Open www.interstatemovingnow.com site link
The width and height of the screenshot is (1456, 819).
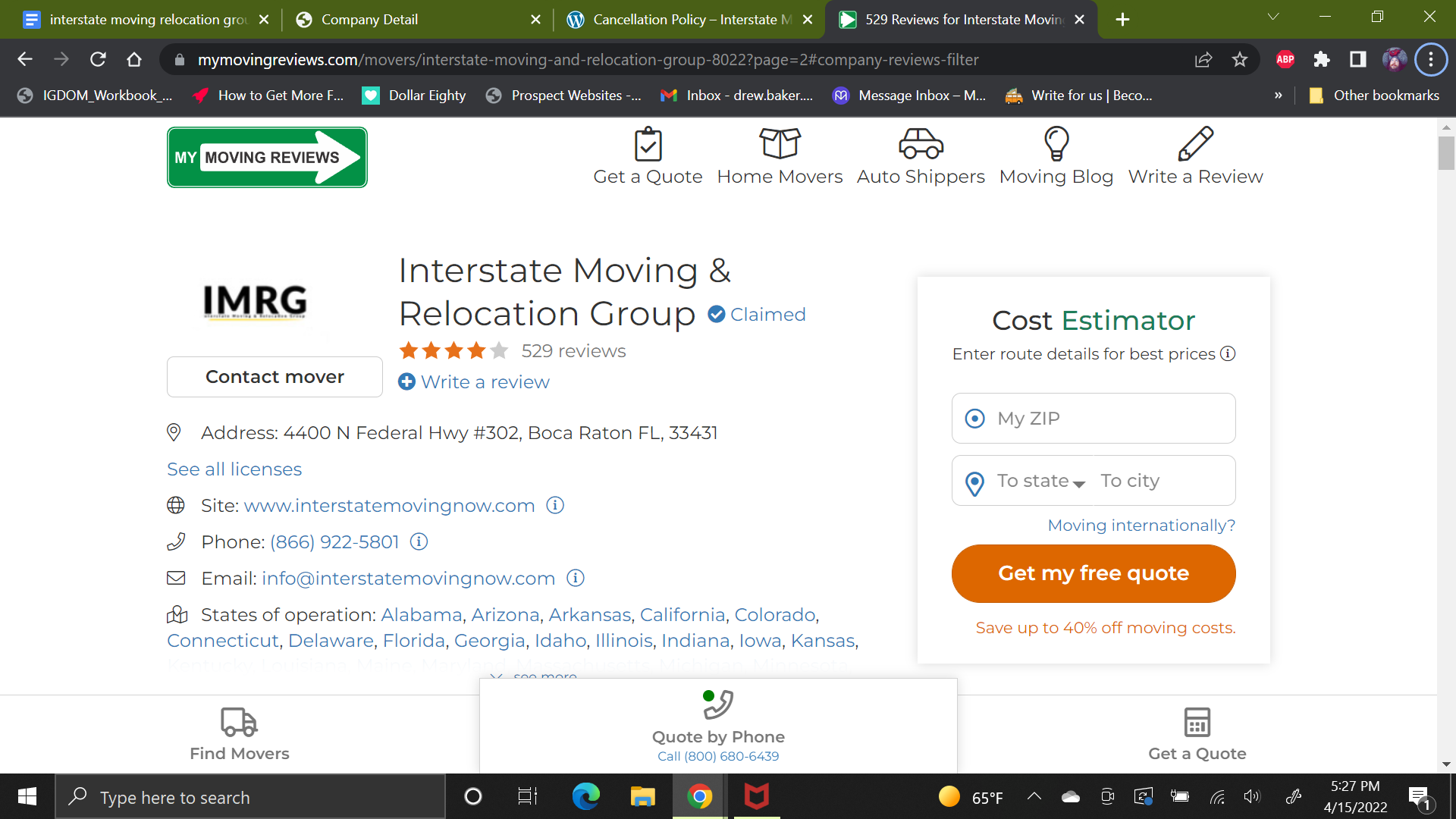tap(389, 505)
